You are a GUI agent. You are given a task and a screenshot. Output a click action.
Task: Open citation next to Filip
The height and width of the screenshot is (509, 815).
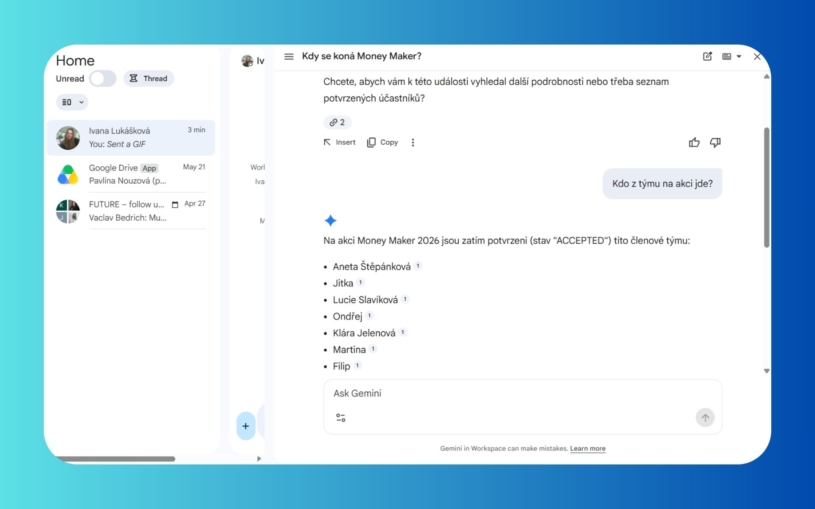357,366
